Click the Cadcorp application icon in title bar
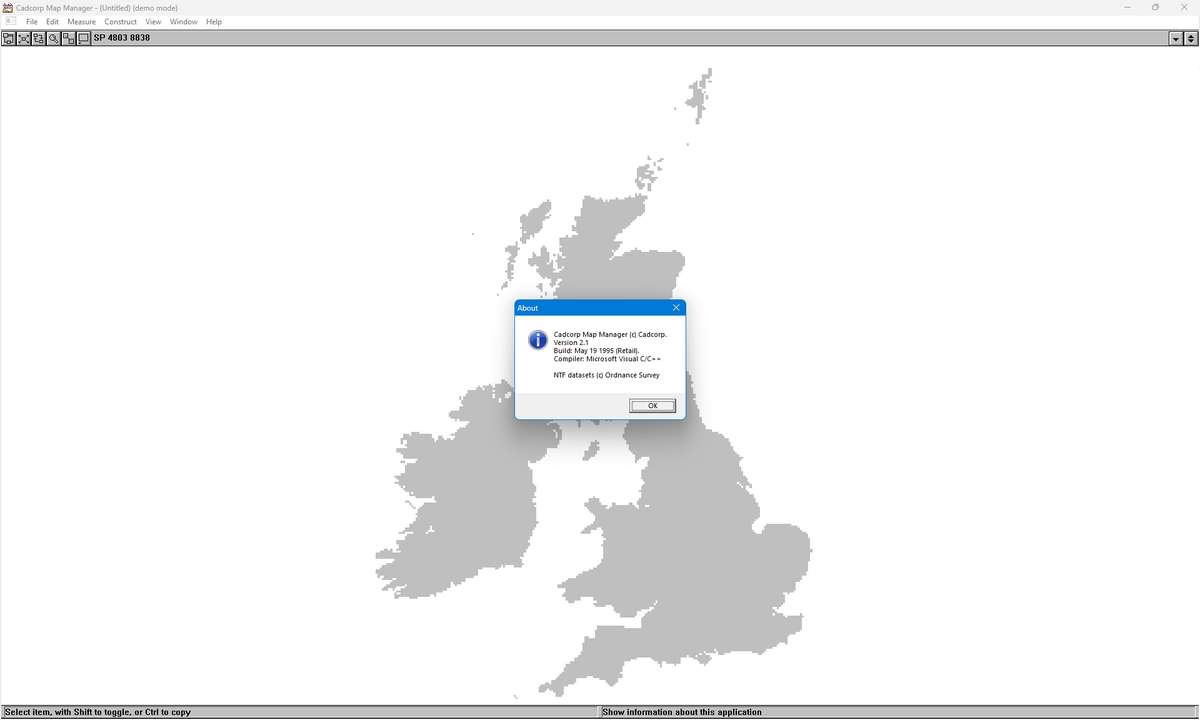 click(x=8, y=8)
